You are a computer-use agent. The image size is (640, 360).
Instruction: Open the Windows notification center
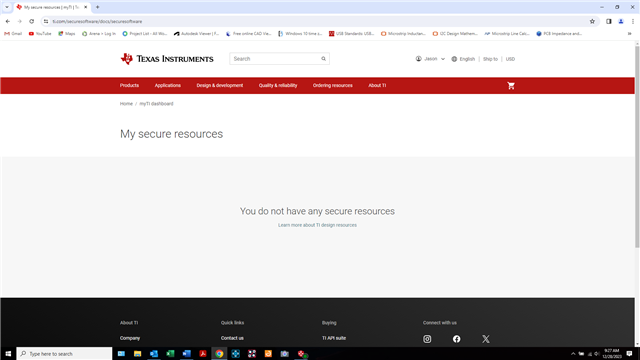(629, 353)
